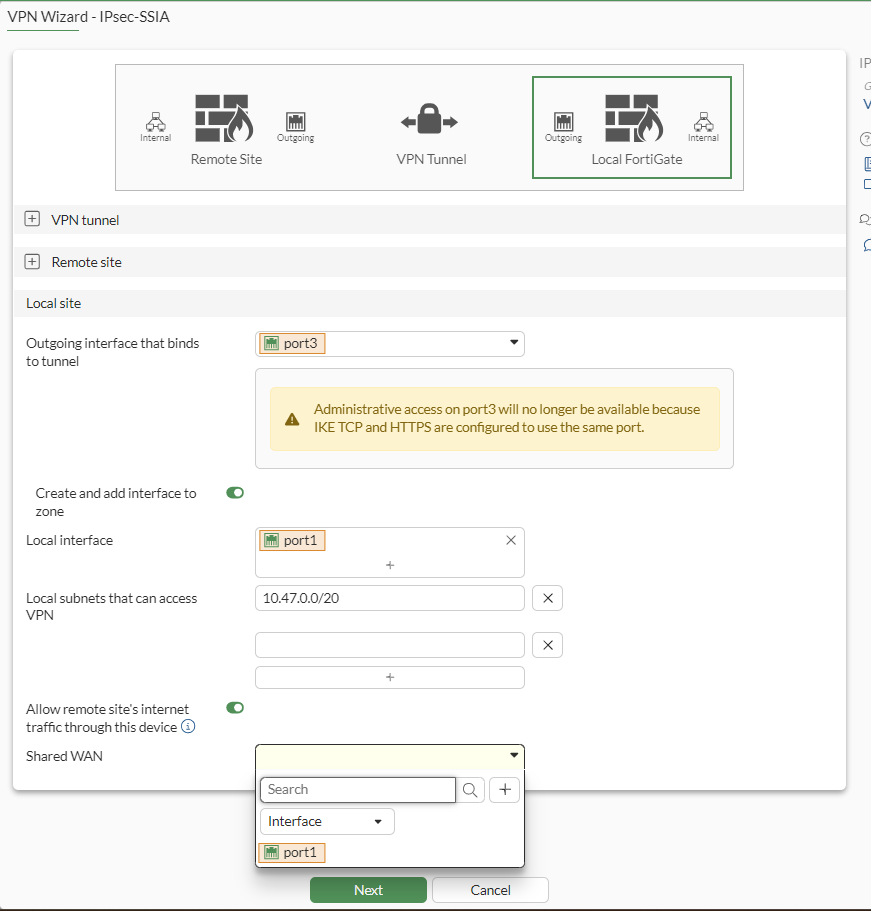Click the Shared WAN label

[x=64, y=756]
